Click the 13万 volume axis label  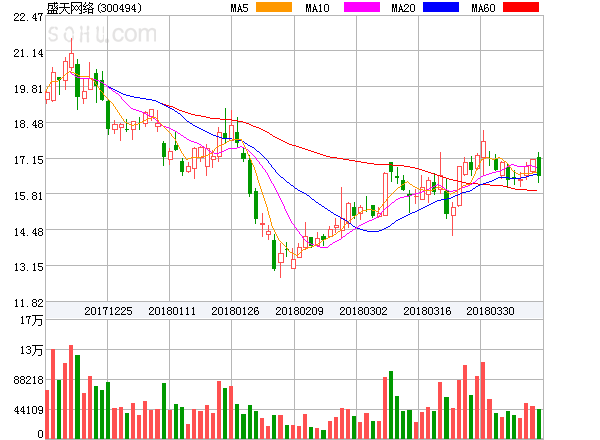pos(32,350)
